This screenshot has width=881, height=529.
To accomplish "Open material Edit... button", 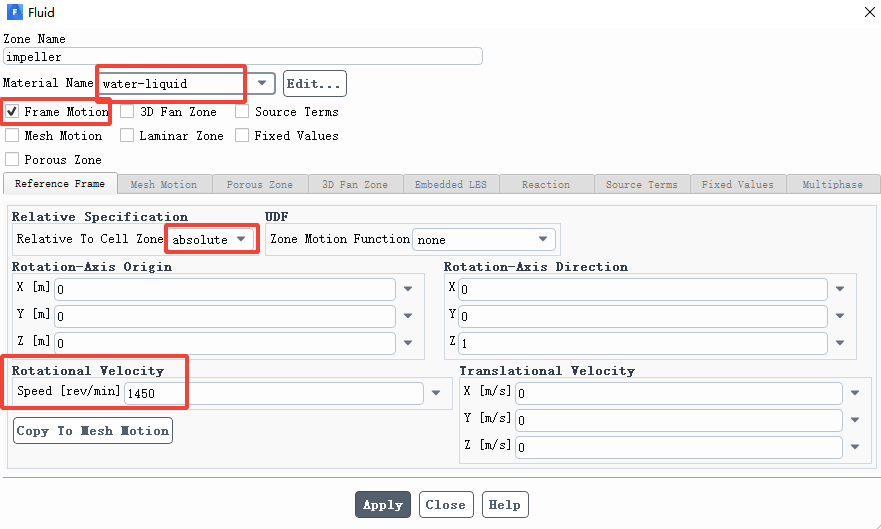I will pyautogui.click(x=315, y=83).
